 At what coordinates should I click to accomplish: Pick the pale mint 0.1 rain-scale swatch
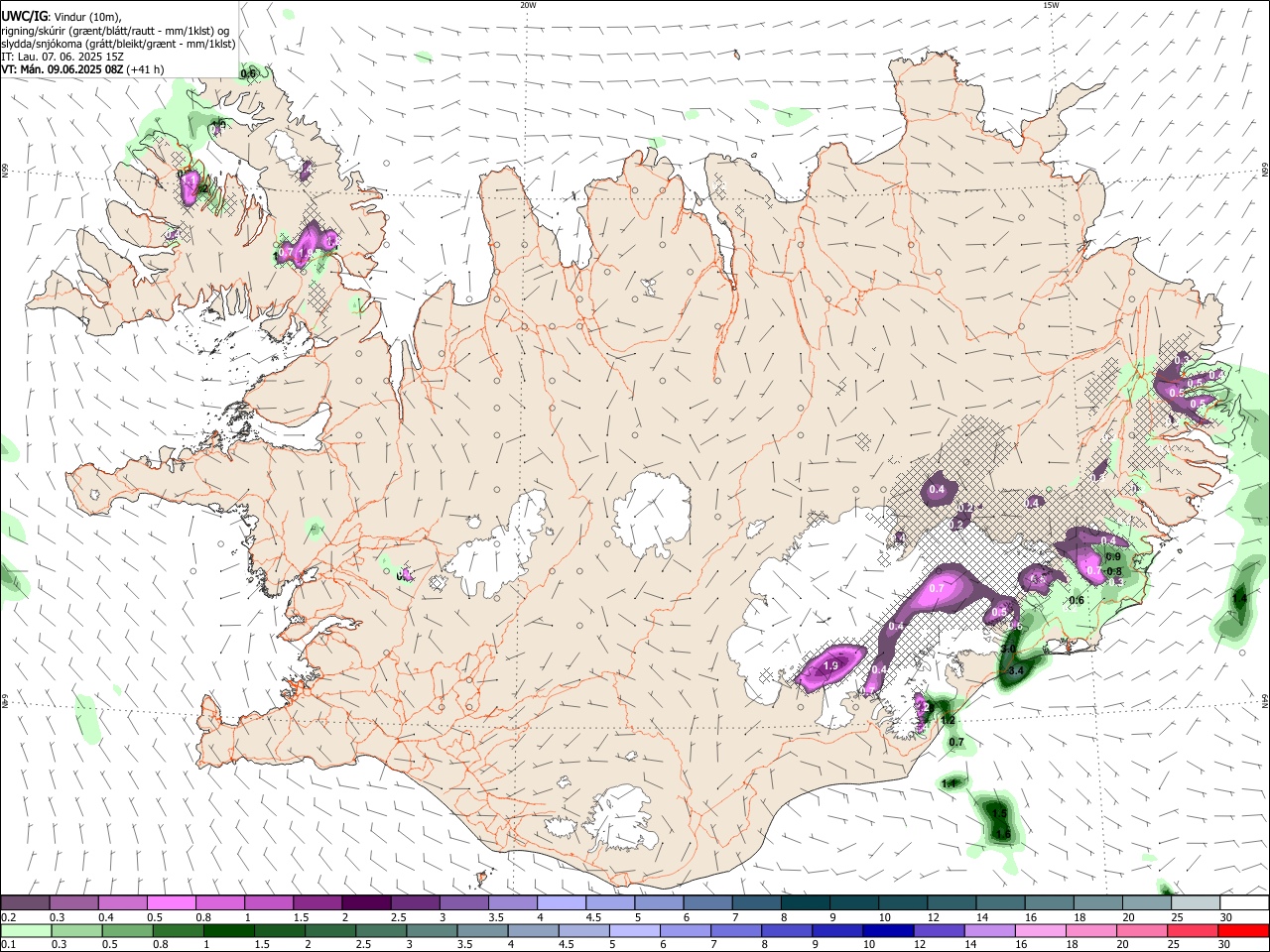(26, 930)
